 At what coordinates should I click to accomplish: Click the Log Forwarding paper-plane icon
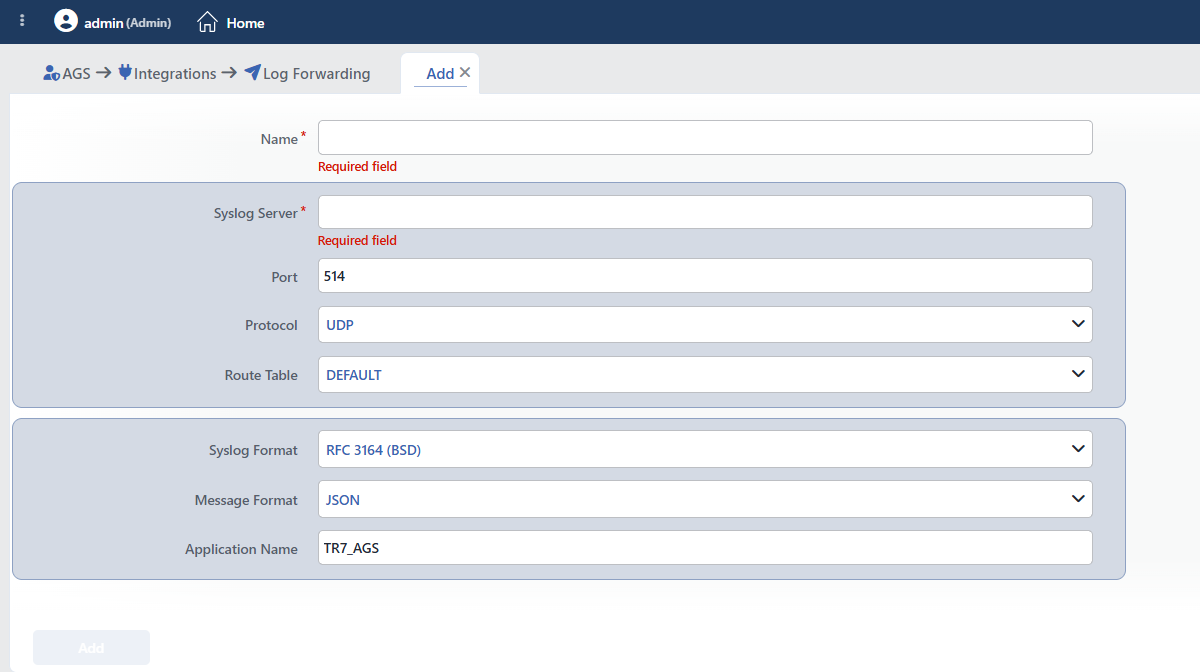(252, 73)
